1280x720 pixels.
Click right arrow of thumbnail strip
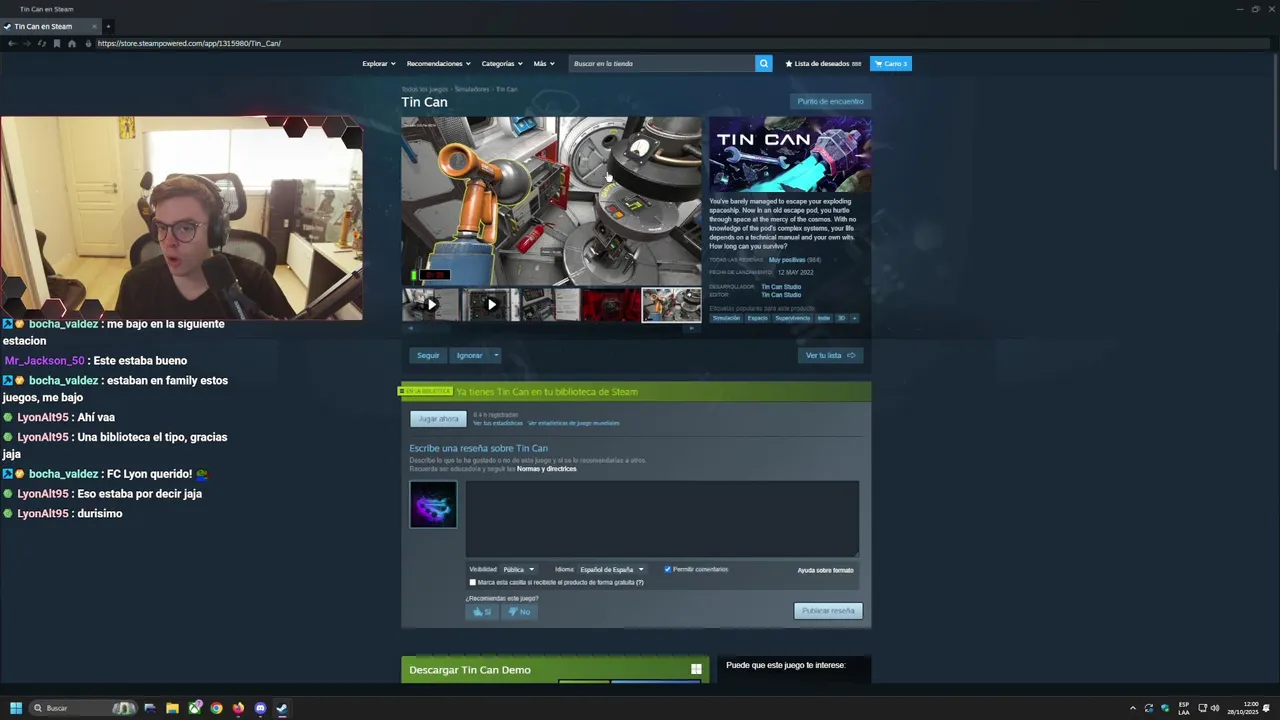692,328
